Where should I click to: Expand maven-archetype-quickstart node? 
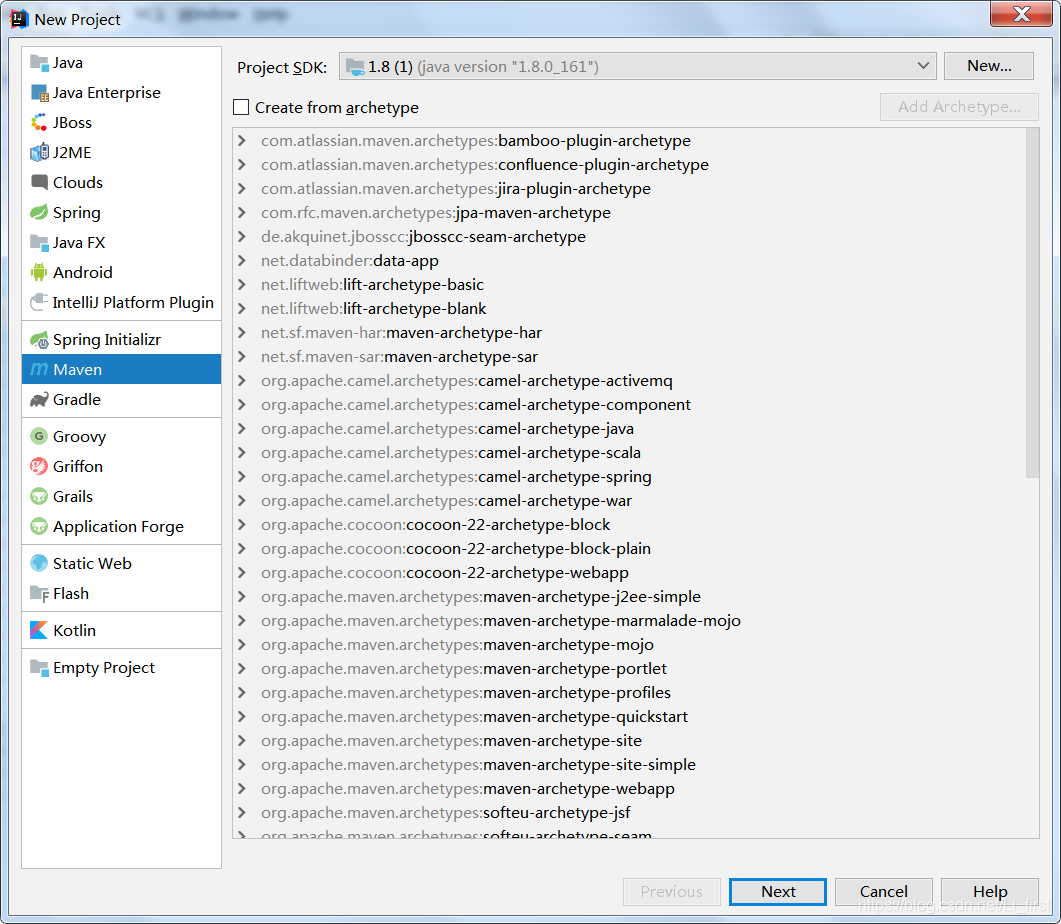tap(242, 716)
